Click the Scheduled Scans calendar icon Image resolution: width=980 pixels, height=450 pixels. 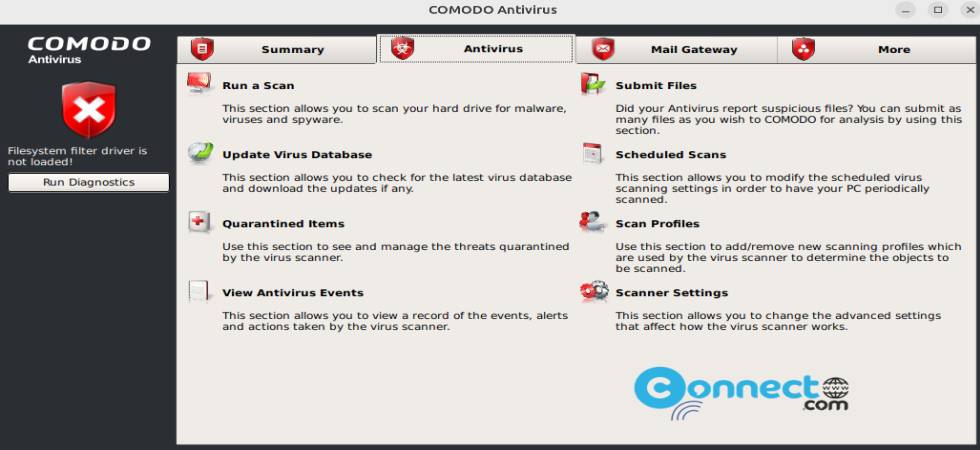(x=592, y=153)
